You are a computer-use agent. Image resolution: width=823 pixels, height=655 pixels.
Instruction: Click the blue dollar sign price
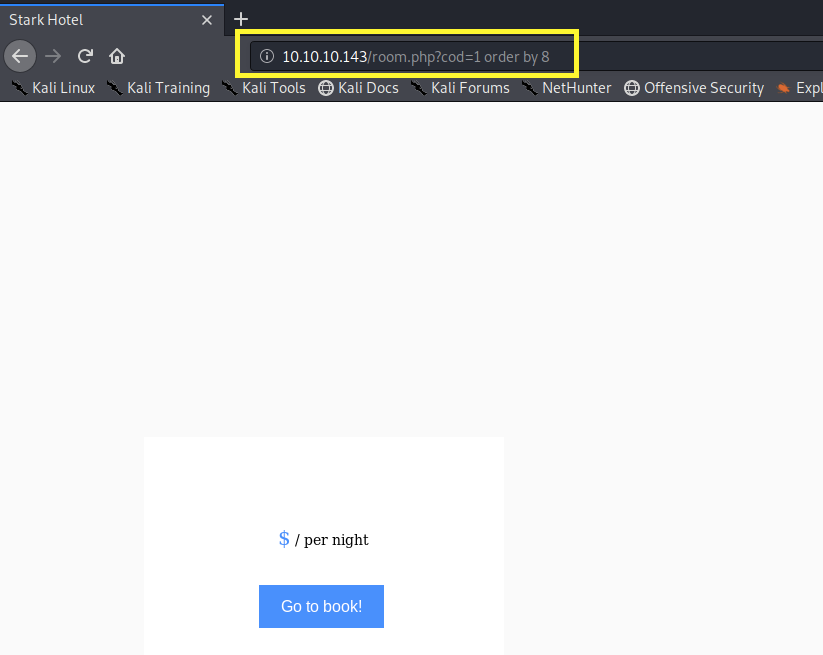(x=284, y=539)
